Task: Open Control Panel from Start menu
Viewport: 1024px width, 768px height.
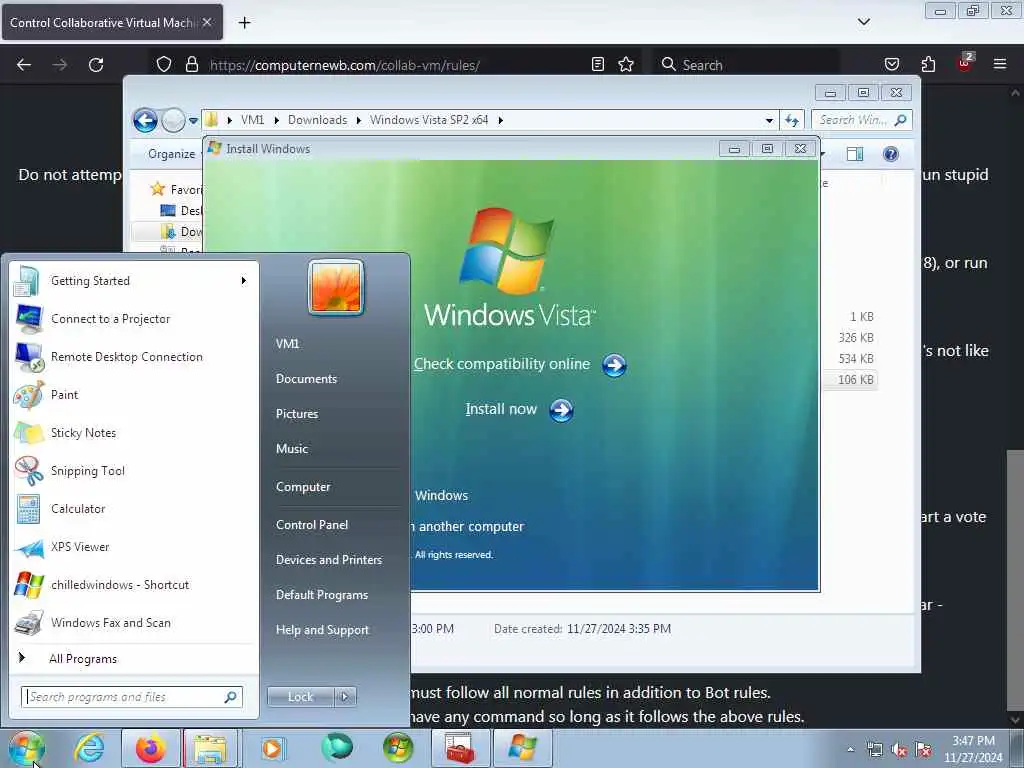Action: click(x=312, y=525)
